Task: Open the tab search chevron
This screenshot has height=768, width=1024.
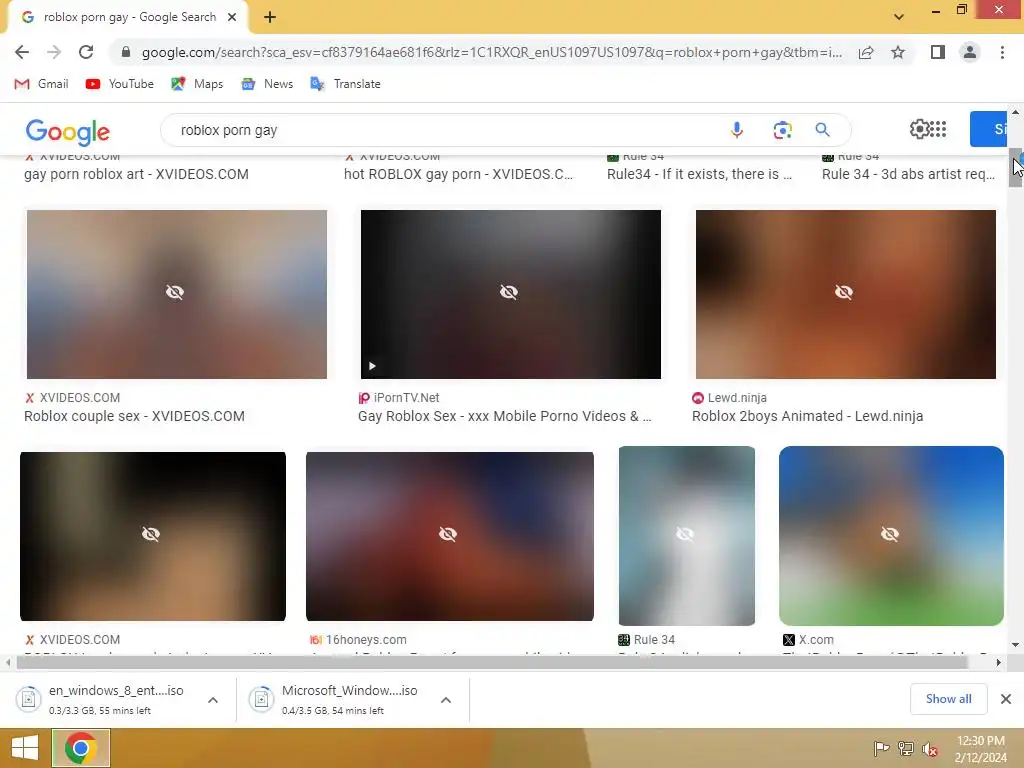Action: pos(899,17)
